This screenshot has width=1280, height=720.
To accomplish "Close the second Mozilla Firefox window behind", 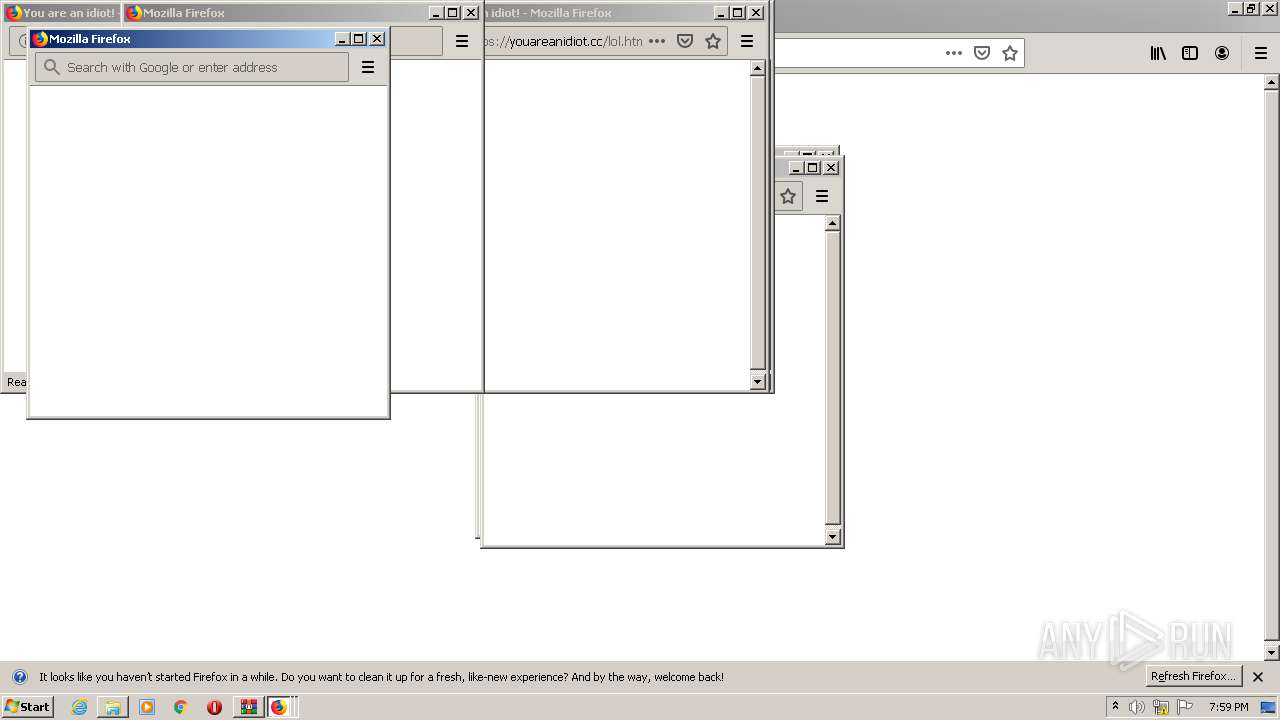I will 471,13.
